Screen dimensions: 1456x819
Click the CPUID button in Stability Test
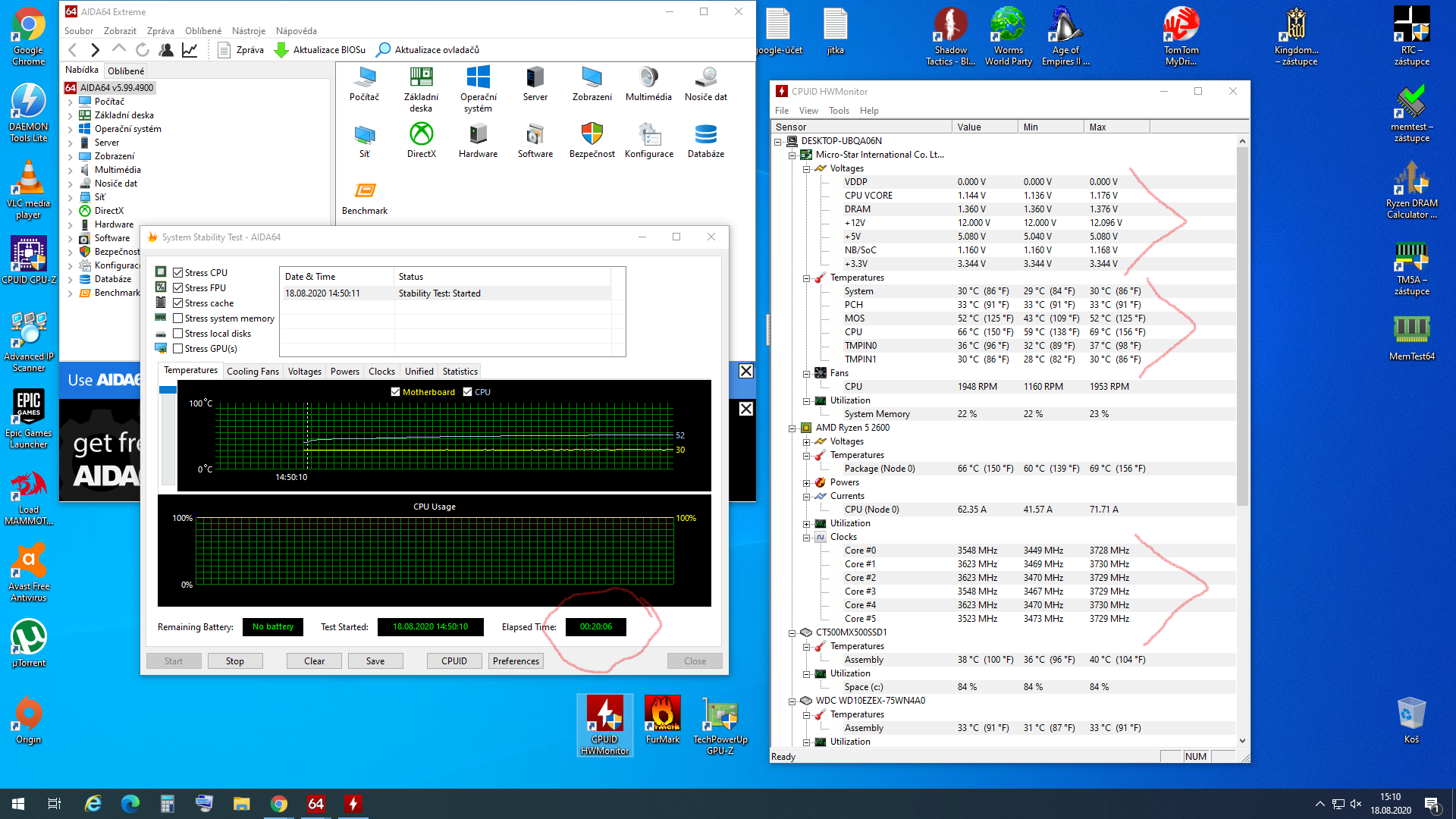[x=454, y=661]
